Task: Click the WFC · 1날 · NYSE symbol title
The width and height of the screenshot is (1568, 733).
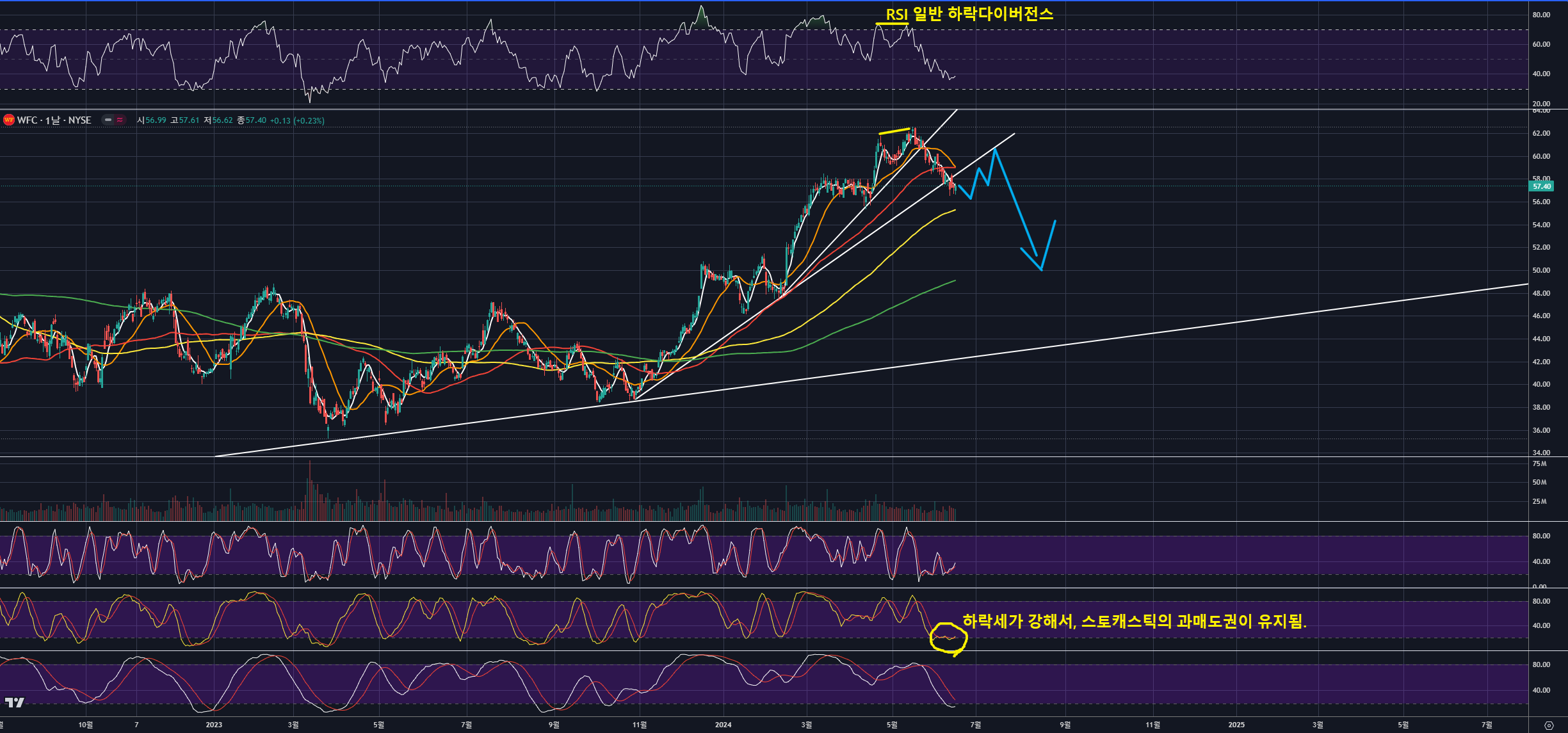Action: tap(54, 120)
